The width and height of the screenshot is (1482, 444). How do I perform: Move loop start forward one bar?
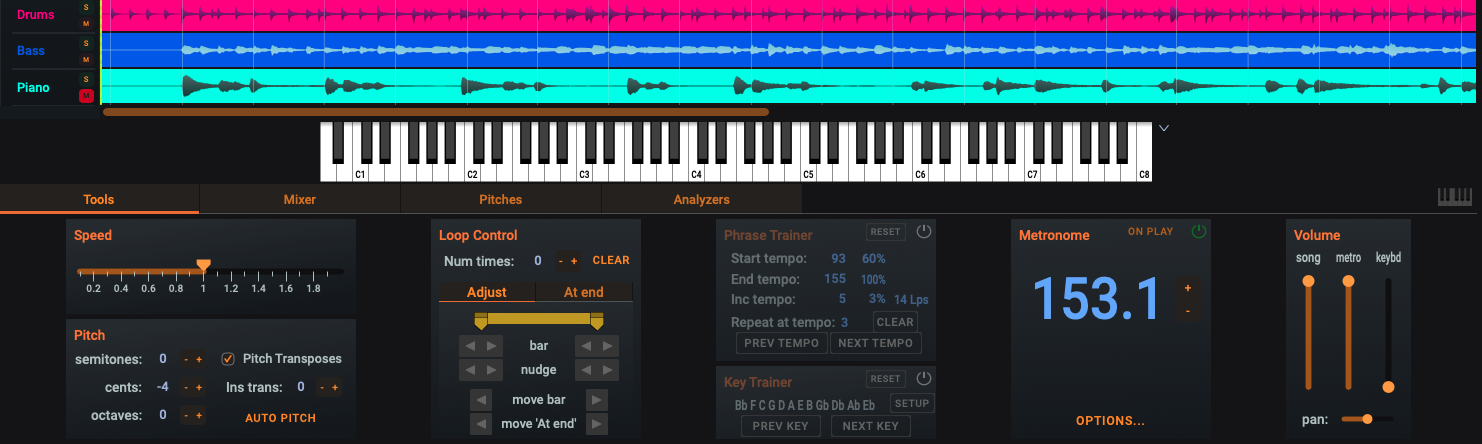(x=492, y=346)
